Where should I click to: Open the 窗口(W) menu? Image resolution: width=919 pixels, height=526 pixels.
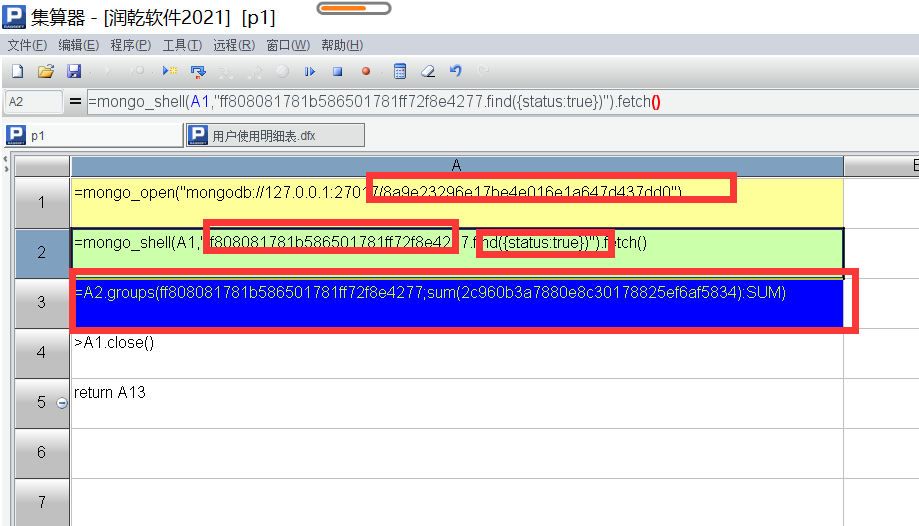click(x=288, y=45)
